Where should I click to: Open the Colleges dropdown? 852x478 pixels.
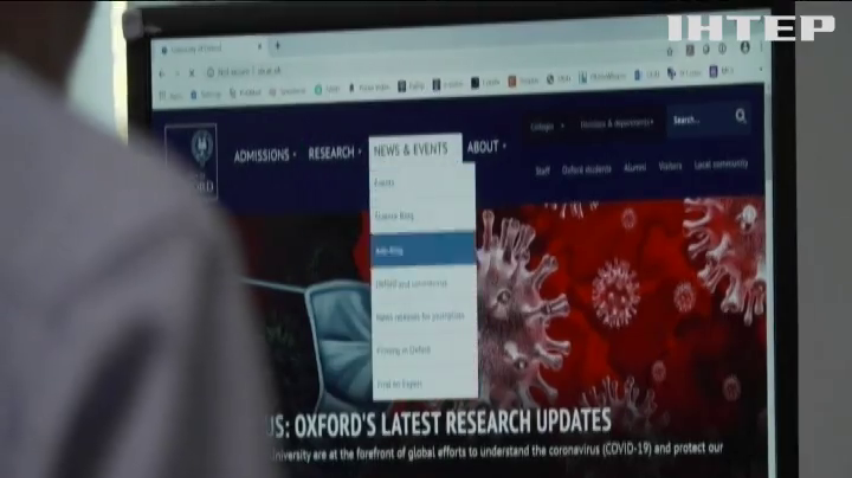[547, 126]
